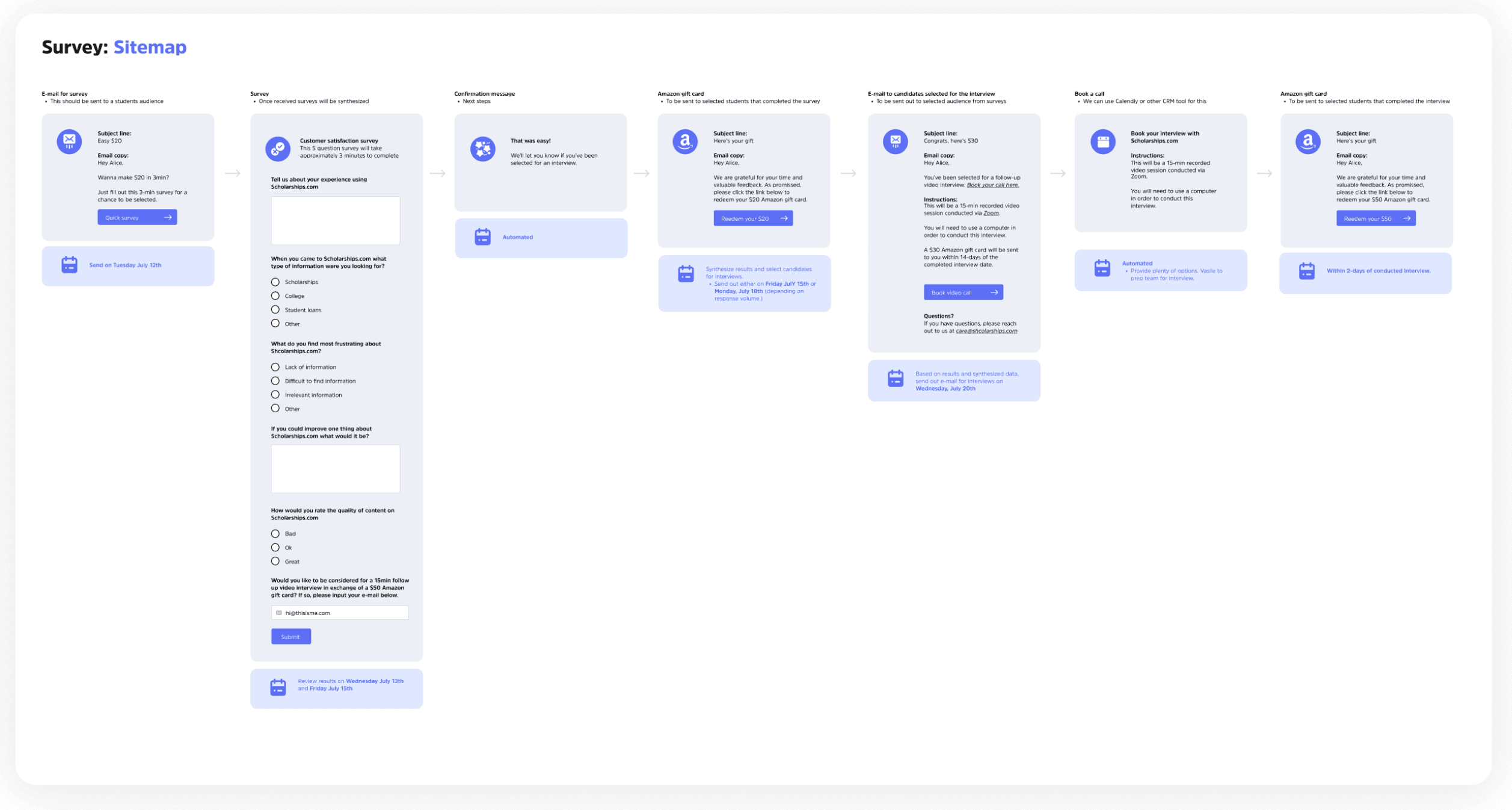This screenshot has width=1512, height=810.
Task: Click the confetti icon next to That was easy
Action: 482,149
